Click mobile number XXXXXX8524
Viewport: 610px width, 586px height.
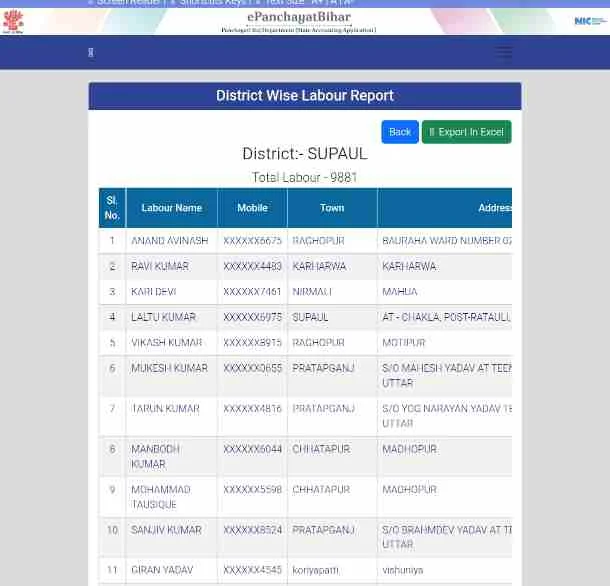(x=252, y=530)
